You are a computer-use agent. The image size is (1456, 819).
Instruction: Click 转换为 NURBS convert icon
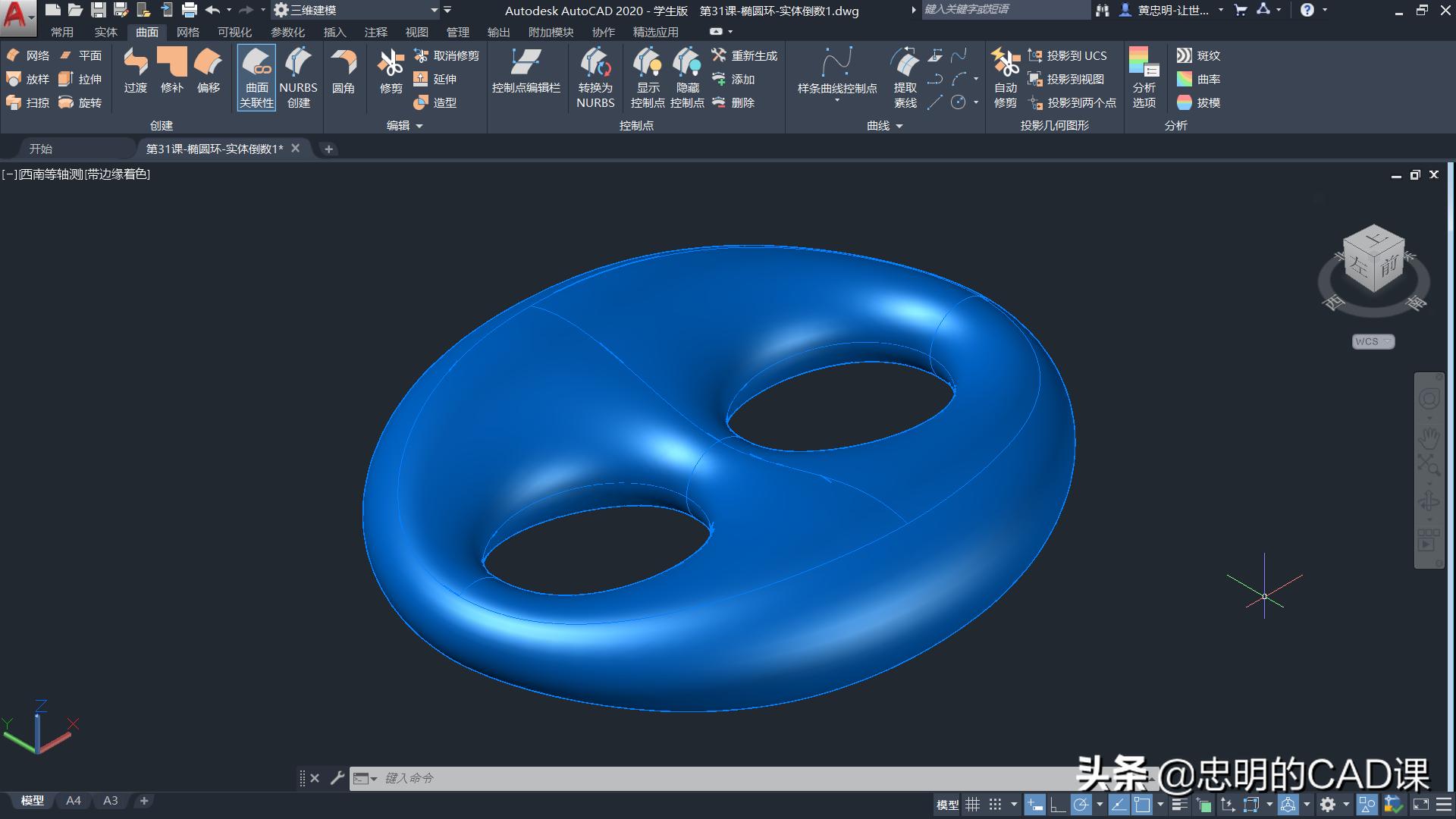[x=595, y=77]
